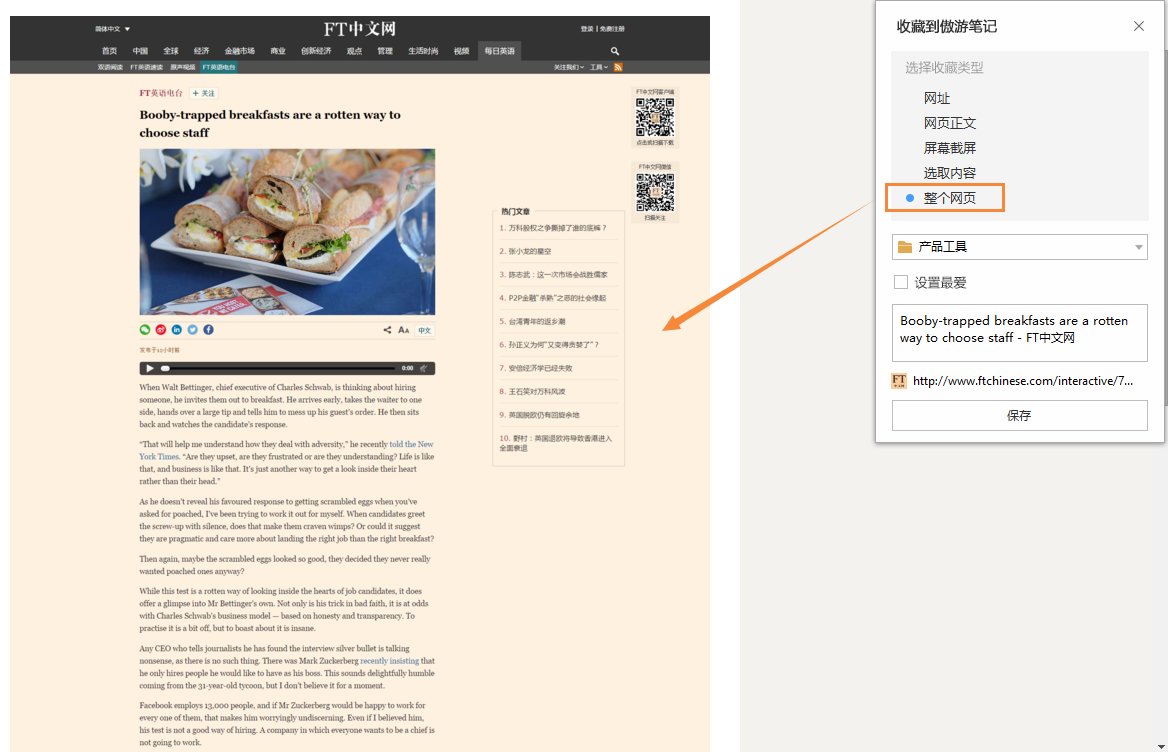1168x752 pixels.
Task: Share article via Weibo icon
Action: pos(160,329)
